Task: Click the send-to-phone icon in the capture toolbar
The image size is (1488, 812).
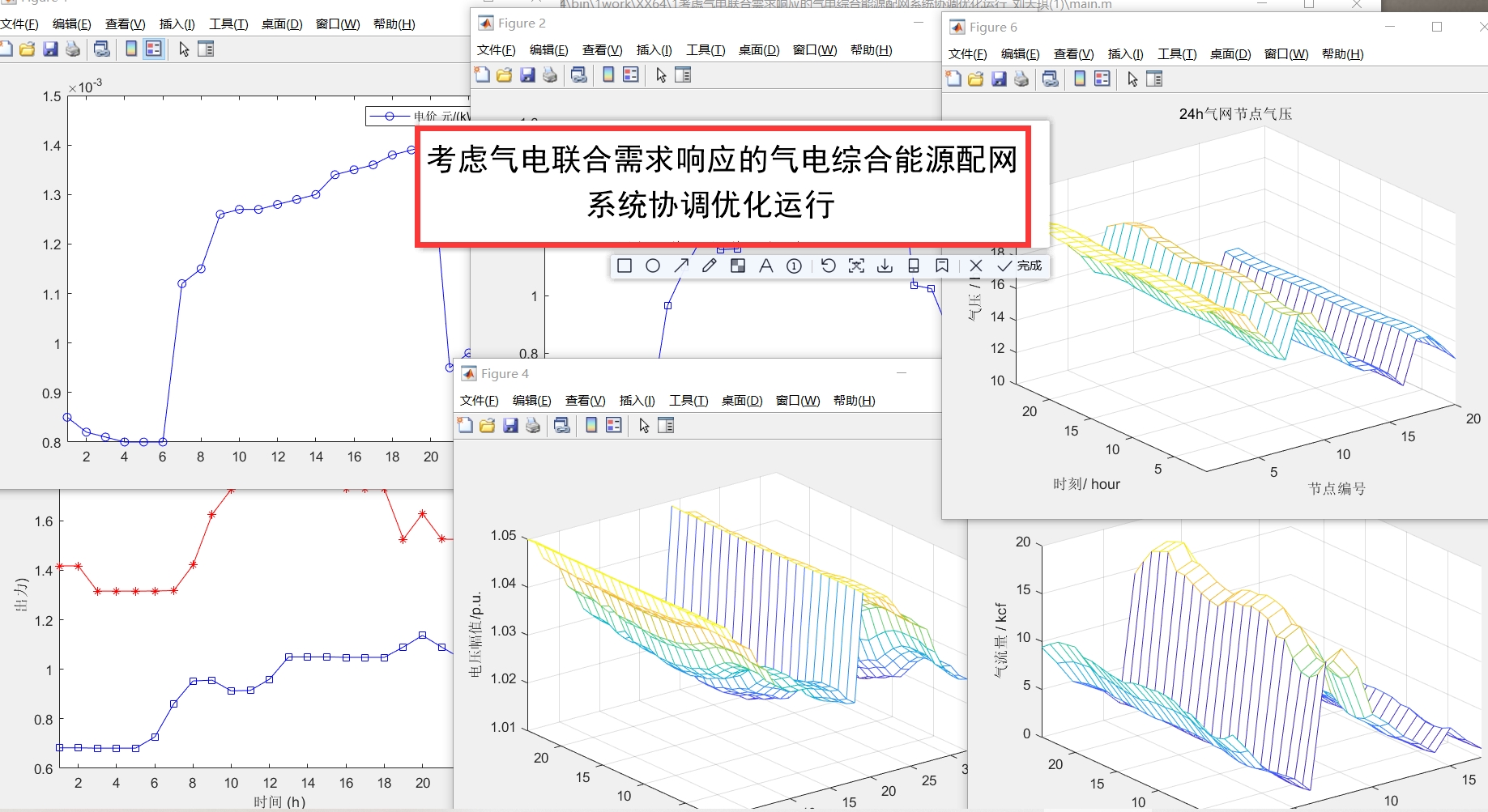Action: click(914, 266)
